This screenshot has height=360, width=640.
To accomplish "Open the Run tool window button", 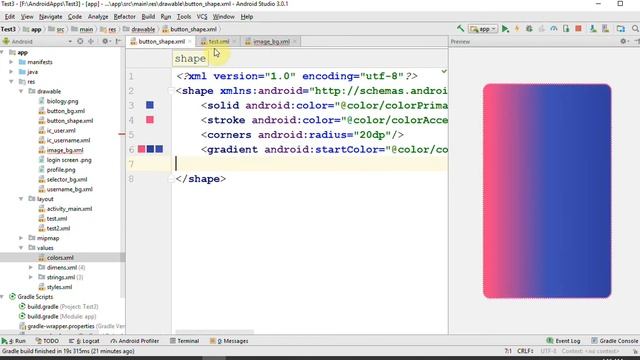I will 13,341.
